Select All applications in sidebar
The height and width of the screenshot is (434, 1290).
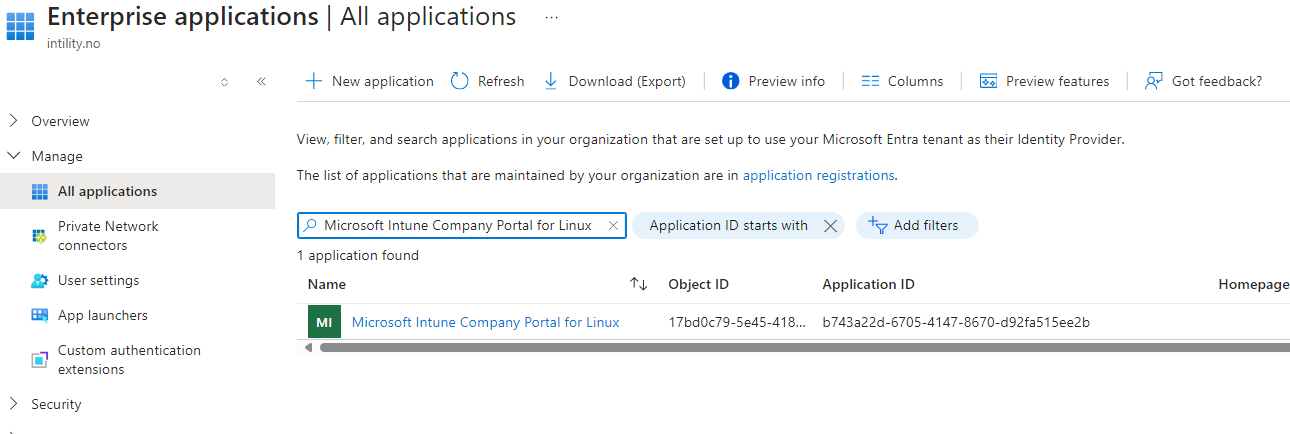pos(137,191)
